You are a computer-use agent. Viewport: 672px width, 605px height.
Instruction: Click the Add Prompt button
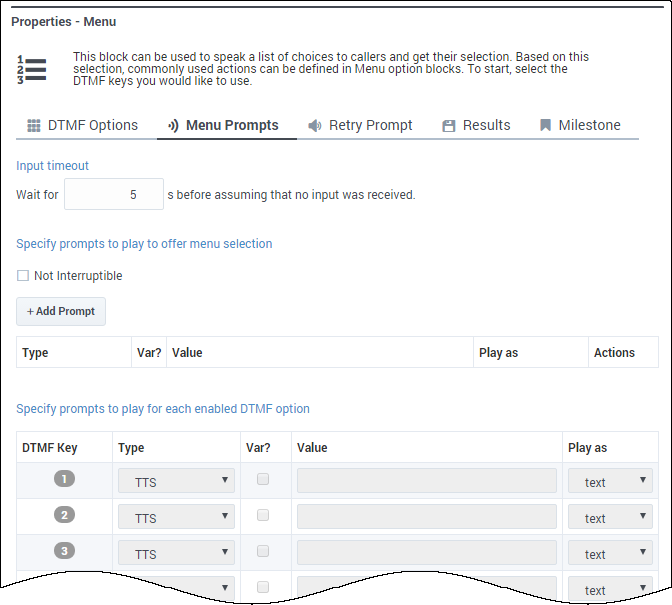61,311
